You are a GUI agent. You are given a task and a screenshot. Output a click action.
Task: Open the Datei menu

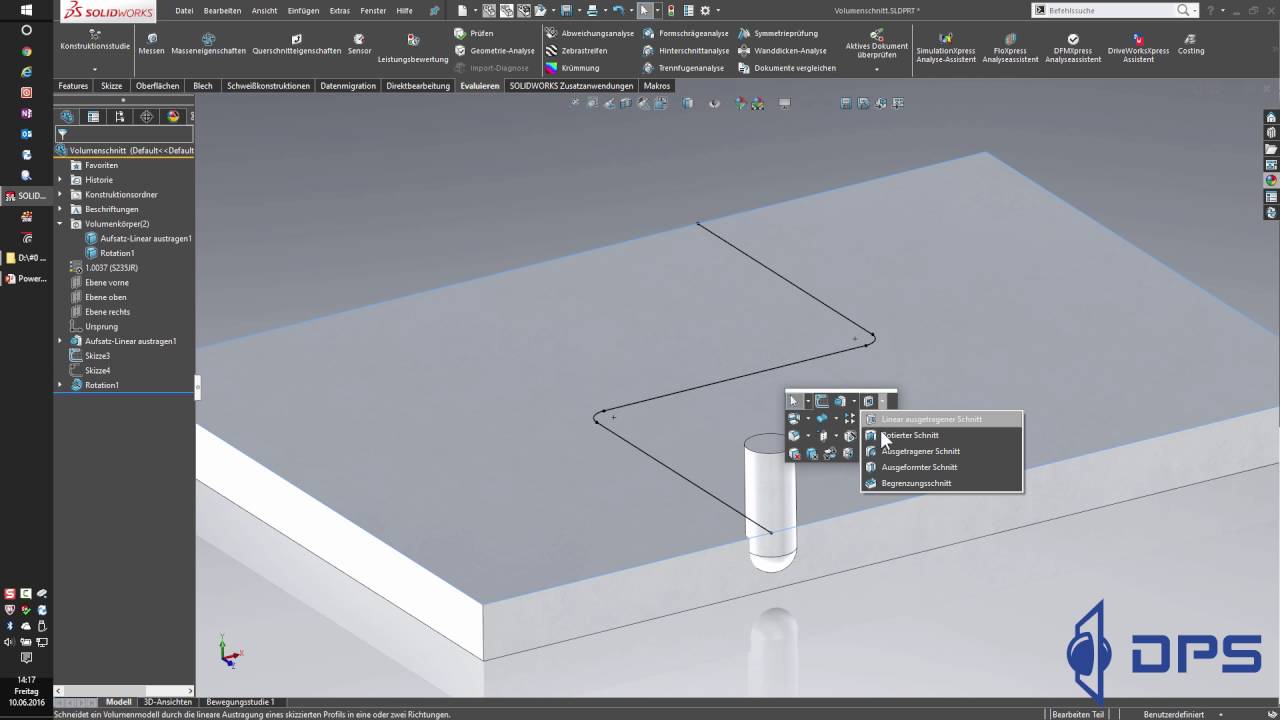[184, 10]
